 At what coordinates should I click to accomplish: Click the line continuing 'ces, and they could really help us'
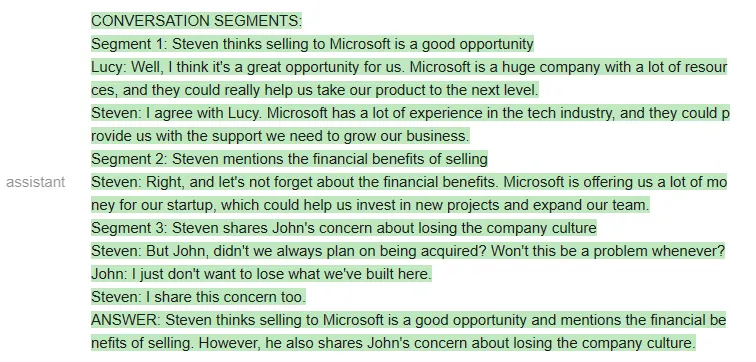[315, 90]
